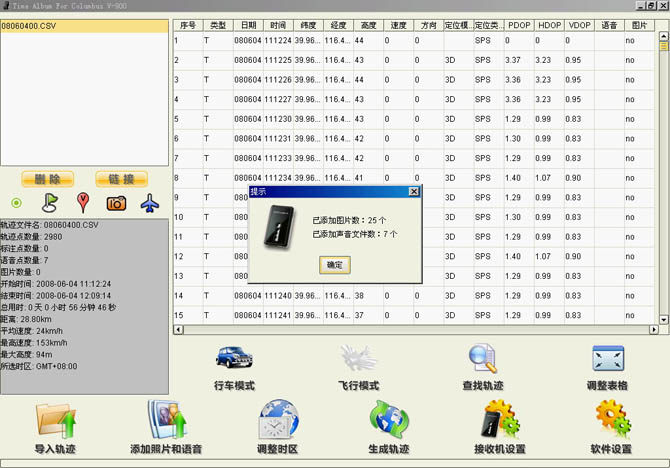The height and width of the screenshot is (468, 670).
Task: Confirm the dialog with 确定 button
Action: coord(335,265)
